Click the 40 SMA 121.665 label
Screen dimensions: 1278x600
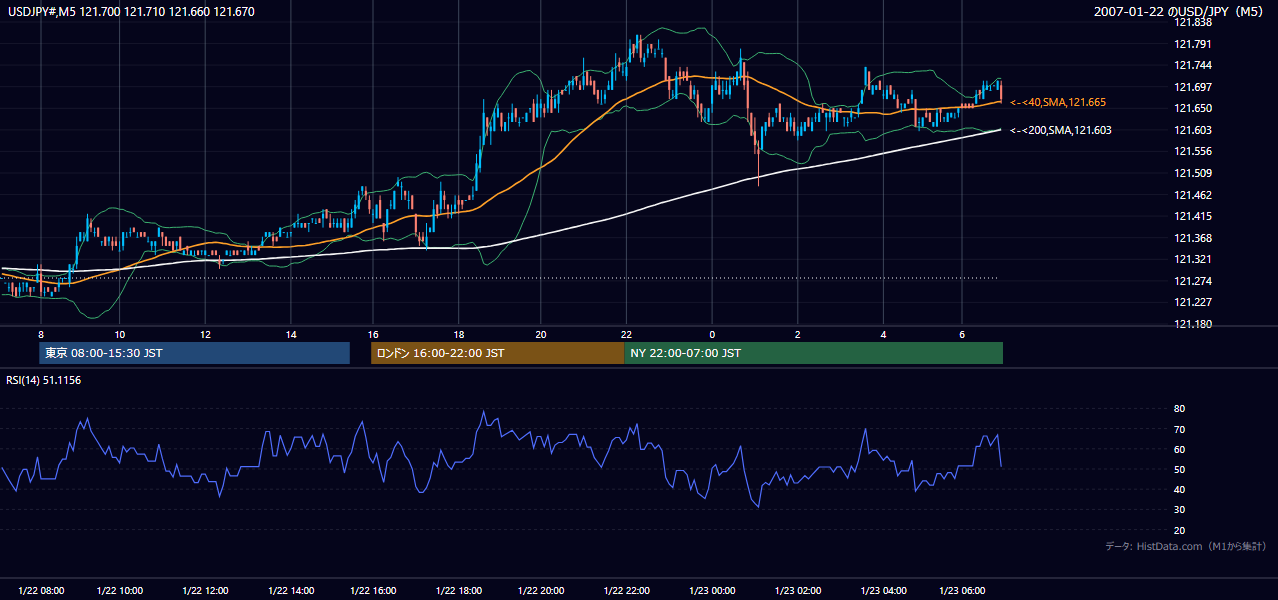1058,102
